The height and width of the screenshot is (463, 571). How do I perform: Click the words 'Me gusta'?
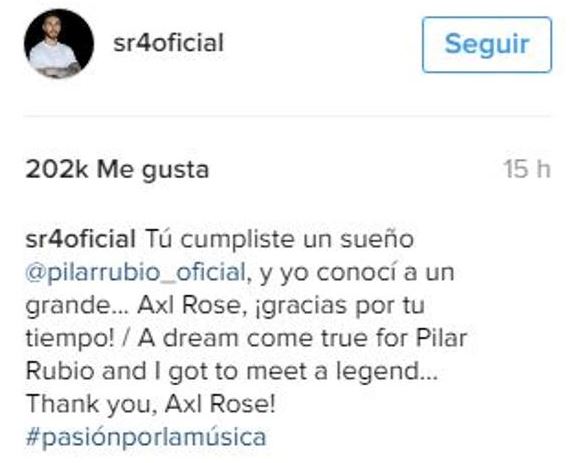153,170
